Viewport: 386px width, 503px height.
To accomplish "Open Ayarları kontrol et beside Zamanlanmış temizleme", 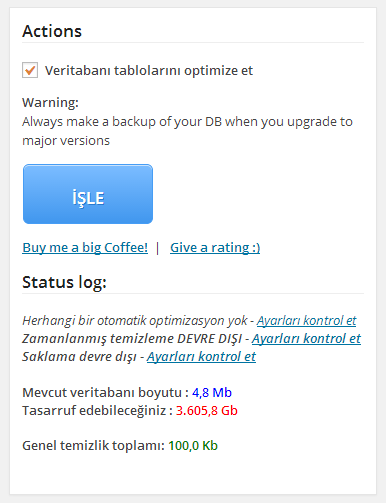I will (306, 338).
